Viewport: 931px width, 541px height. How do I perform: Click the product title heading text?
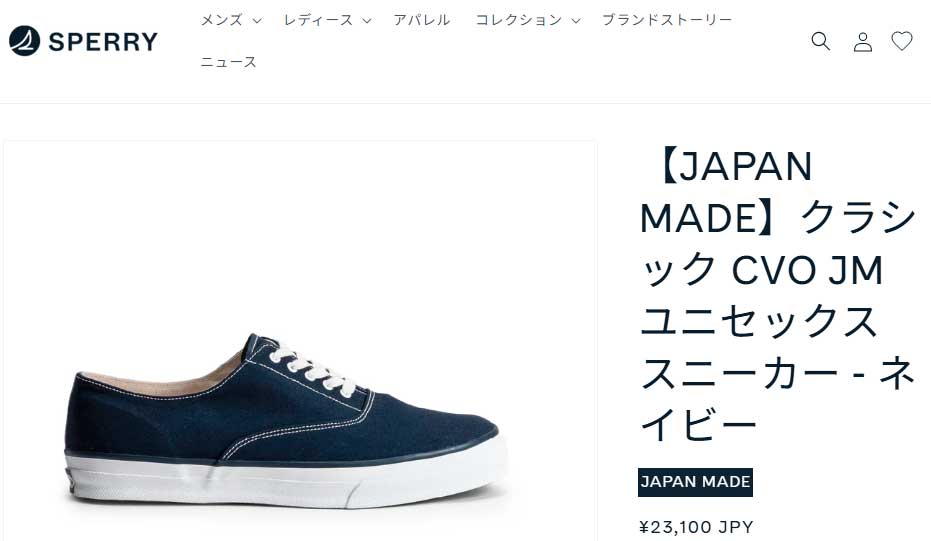coord(777,295)
